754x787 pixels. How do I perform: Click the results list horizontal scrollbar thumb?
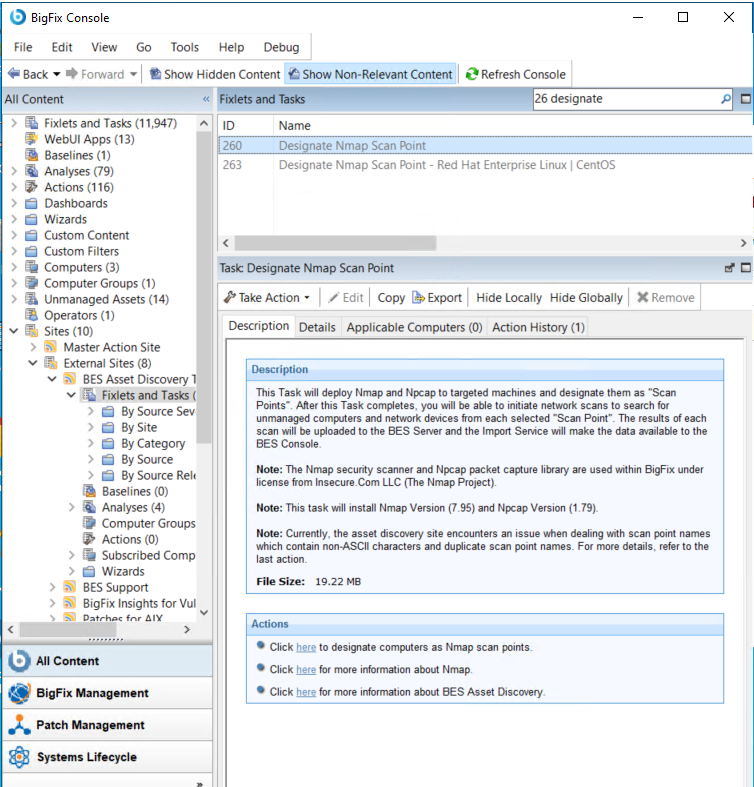[335, 243]
